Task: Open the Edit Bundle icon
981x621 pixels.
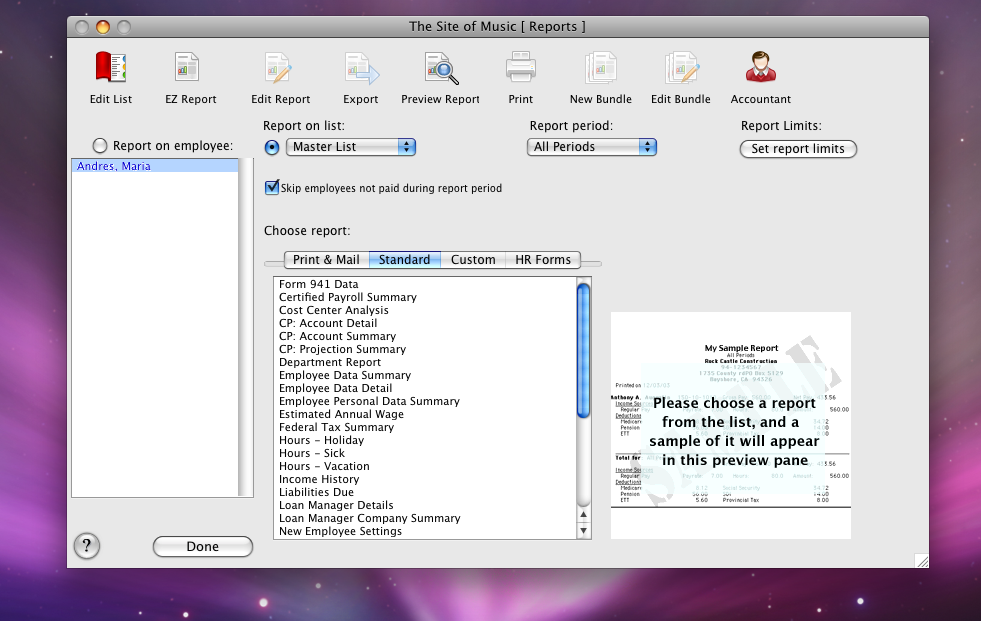Action: (681, 68)
